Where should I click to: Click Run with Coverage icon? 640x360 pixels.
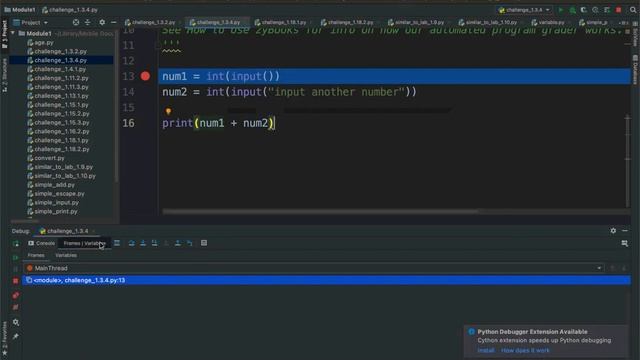click(x=584, y=10)
